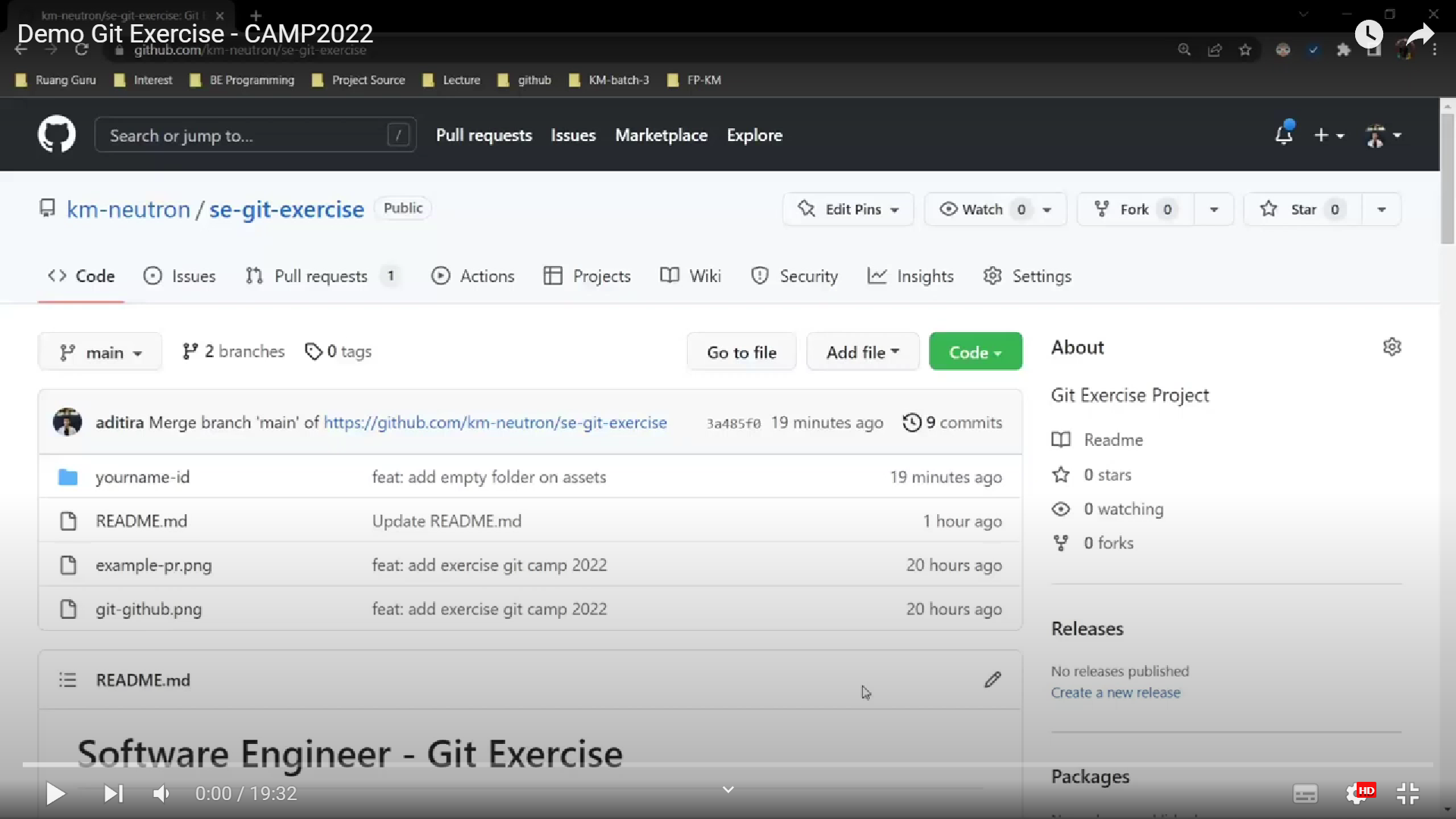Image resolution: width=1456 pixels, height=819 pixels.
Task: Click Create a new release link
Action: (x=1115, y=692)
